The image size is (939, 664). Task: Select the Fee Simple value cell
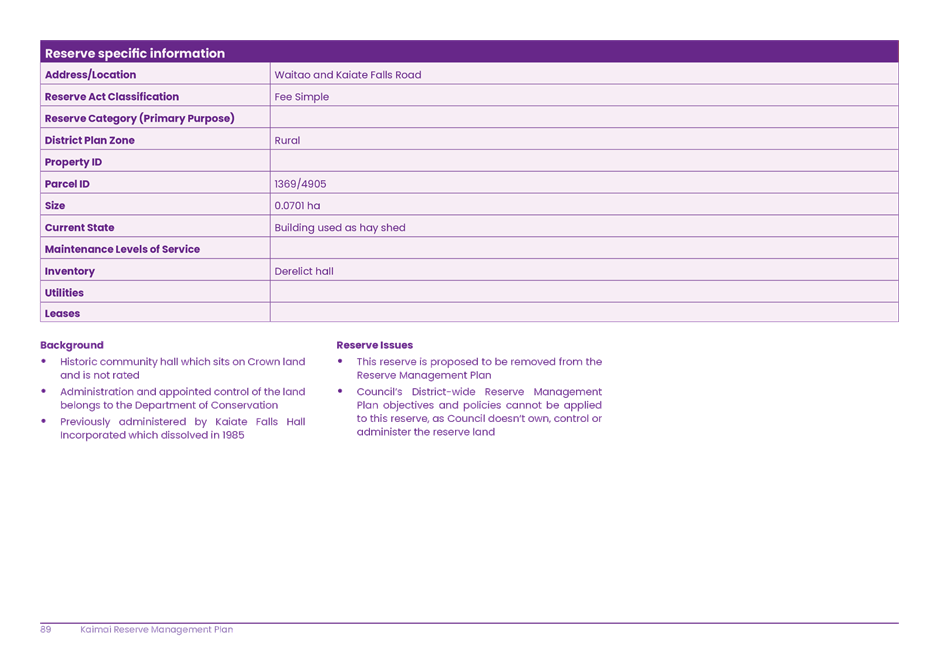(301, 96)
